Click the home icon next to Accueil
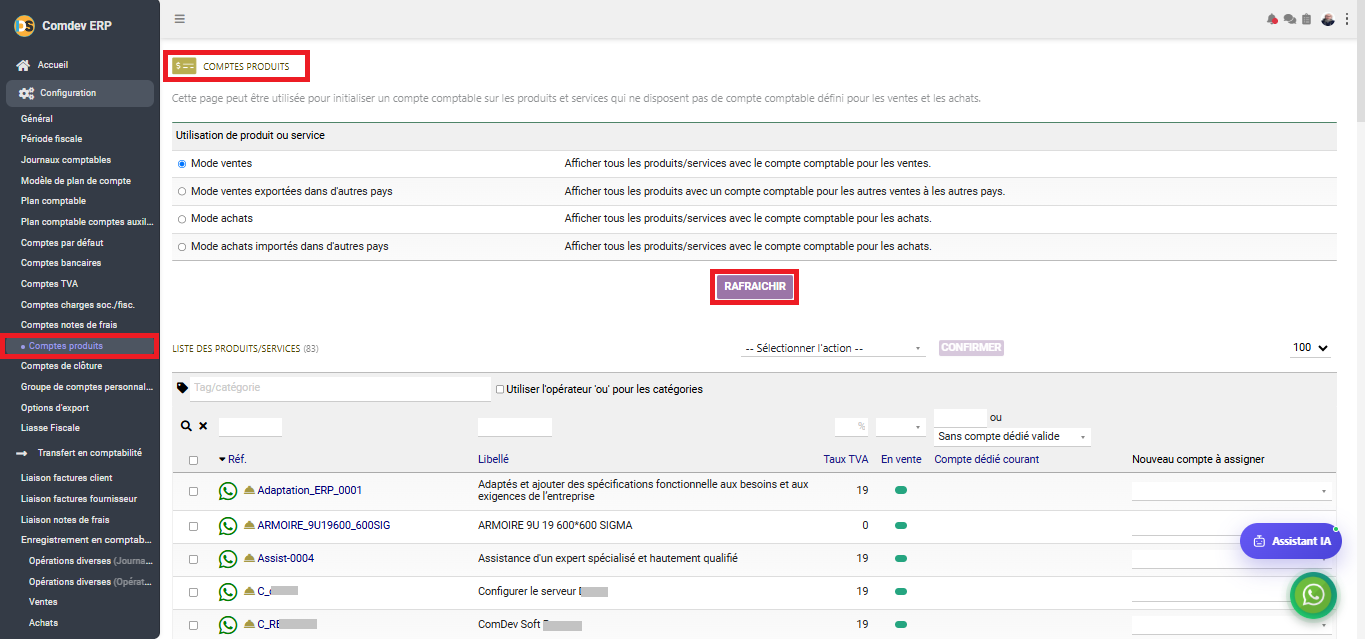Image resolution: width=1365 pixels, height=639 pixels. pyautogui.click(x=23, y=65)
